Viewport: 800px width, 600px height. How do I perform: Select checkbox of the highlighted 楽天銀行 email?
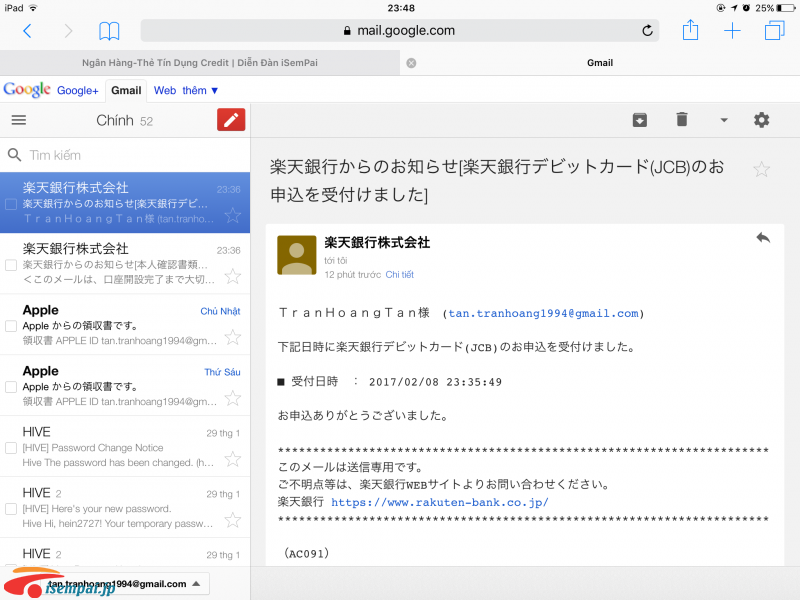(x=11, y=204)
